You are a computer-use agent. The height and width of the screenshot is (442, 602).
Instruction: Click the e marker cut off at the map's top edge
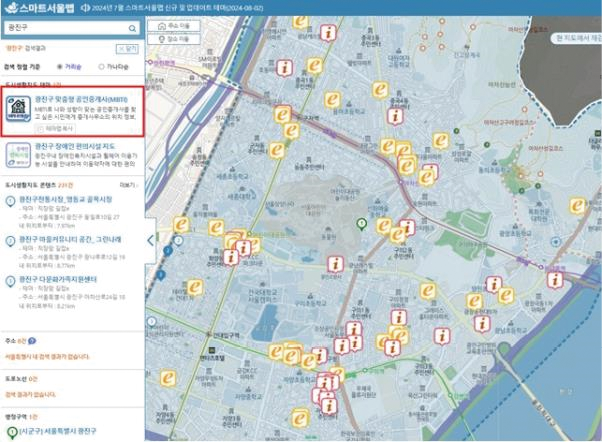(300, 21)
